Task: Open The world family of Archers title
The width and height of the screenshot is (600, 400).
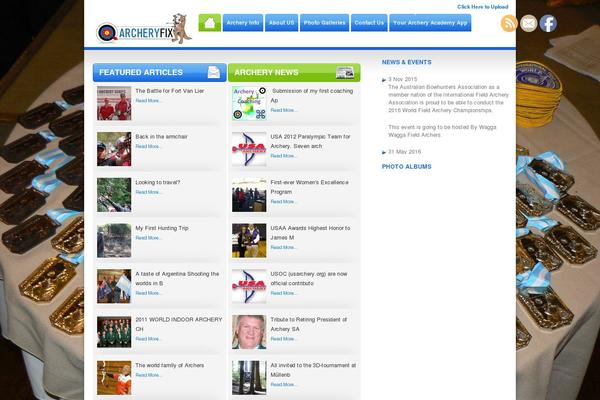Action: [170, 366]
